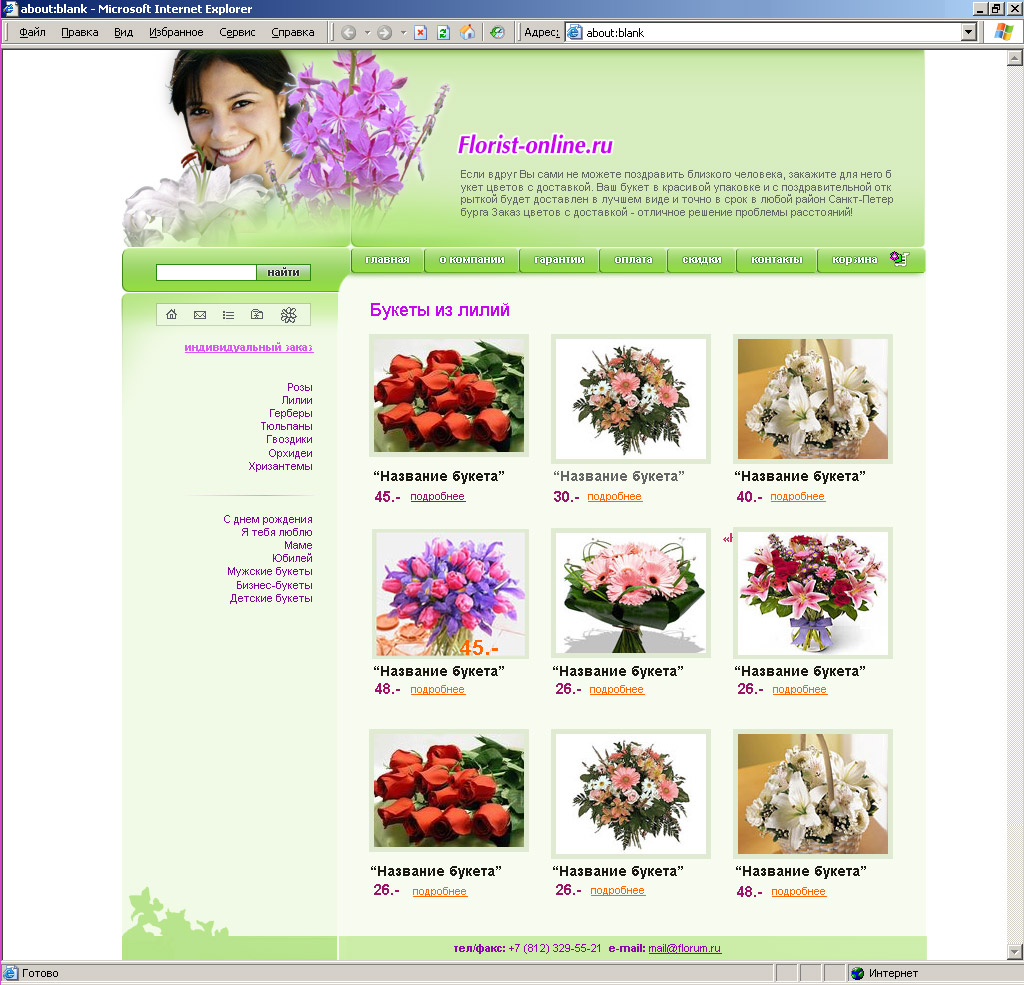Click the browser Back arrow button
This screenshot has width=1024, height=985.
pos(349,33)
